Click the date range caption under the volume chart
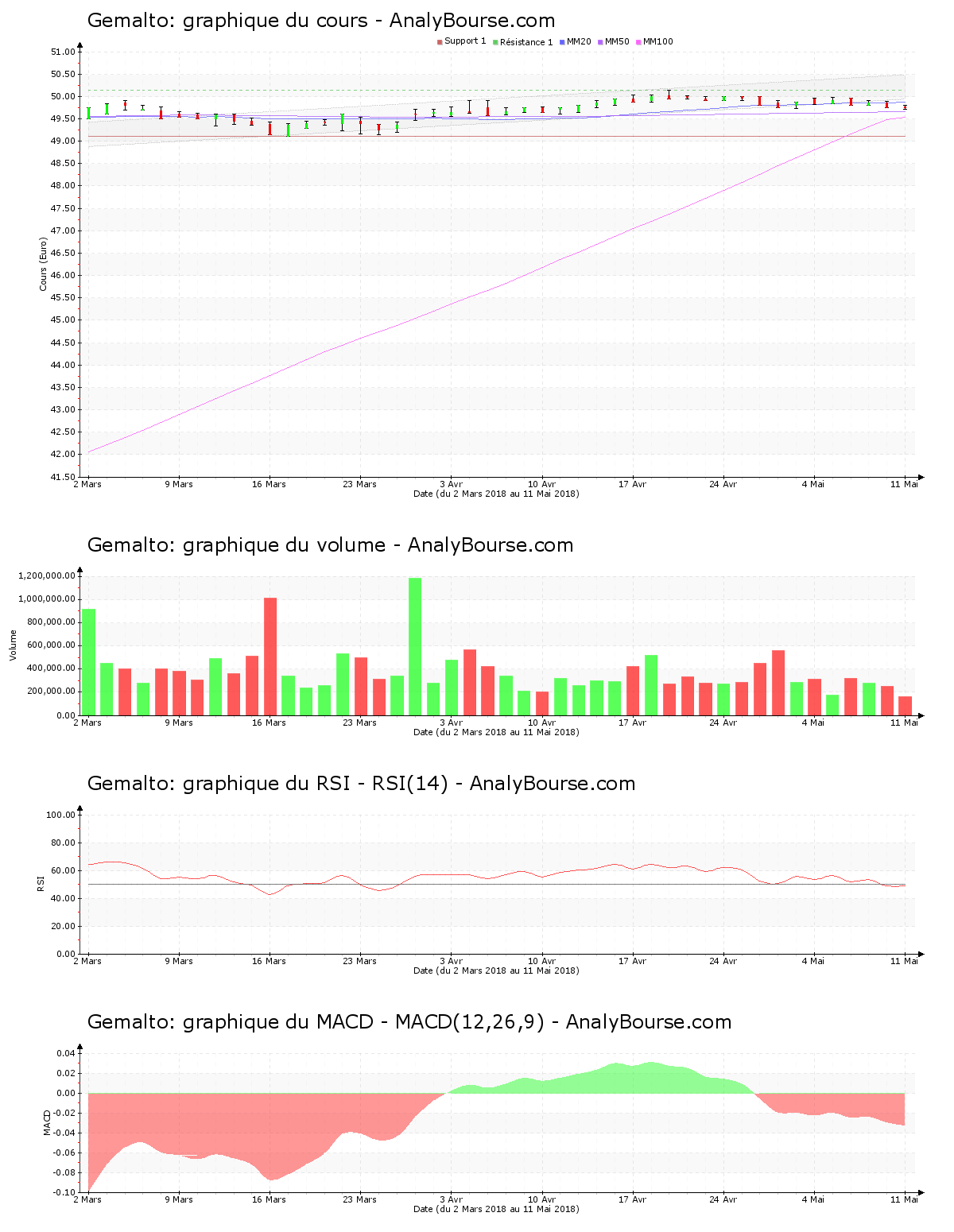This screenshot has height=1232, width=954. [x=496, y=732]
